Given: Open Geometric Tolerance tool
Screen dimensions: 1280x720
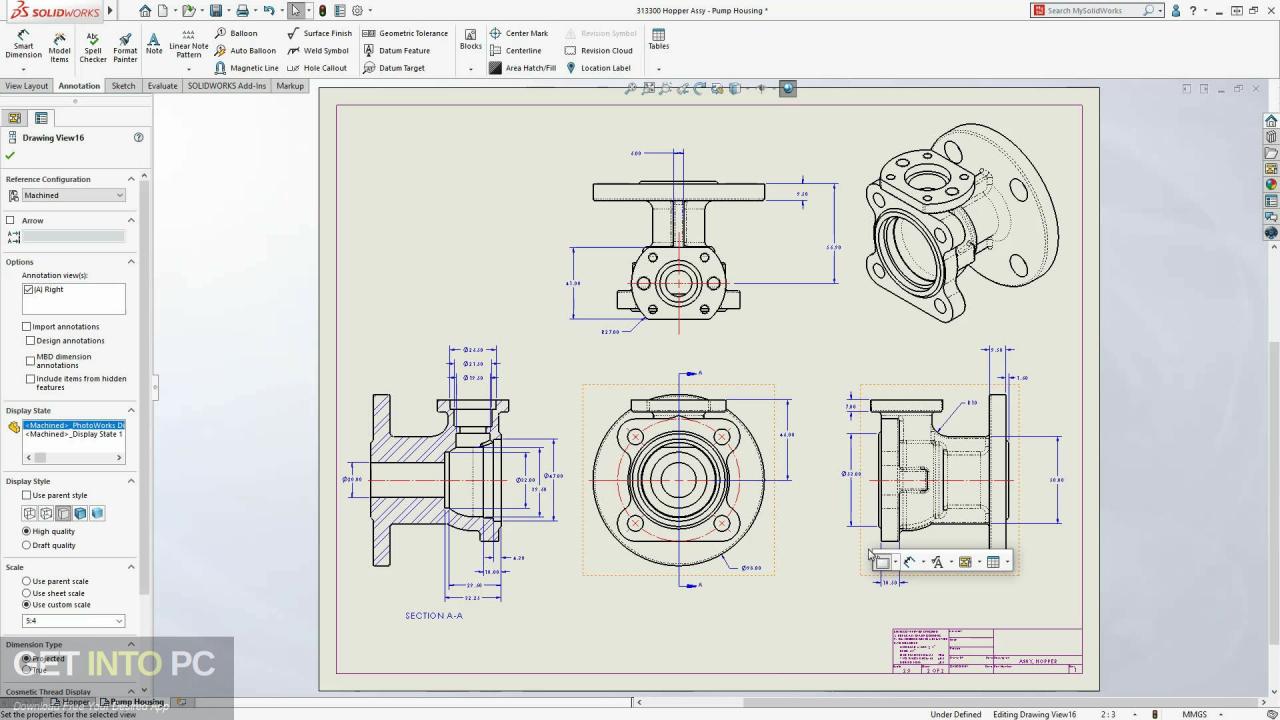Looking at the screenshot, I should coord(405,33).
